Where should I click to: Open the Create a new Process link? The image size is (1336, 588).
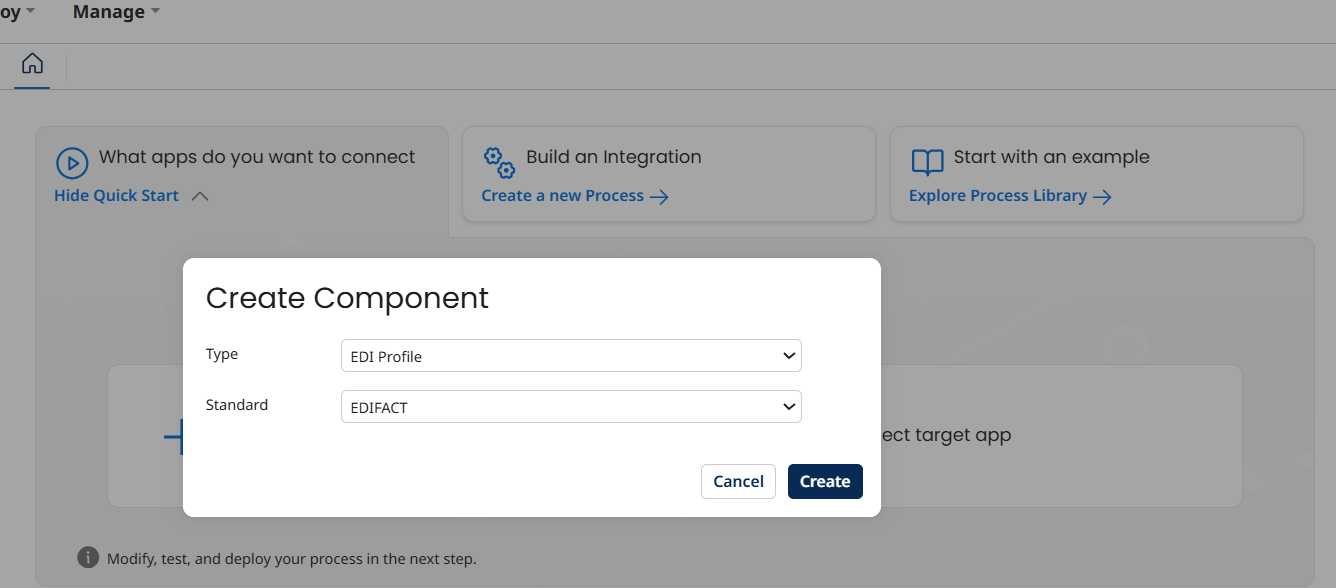564,195
